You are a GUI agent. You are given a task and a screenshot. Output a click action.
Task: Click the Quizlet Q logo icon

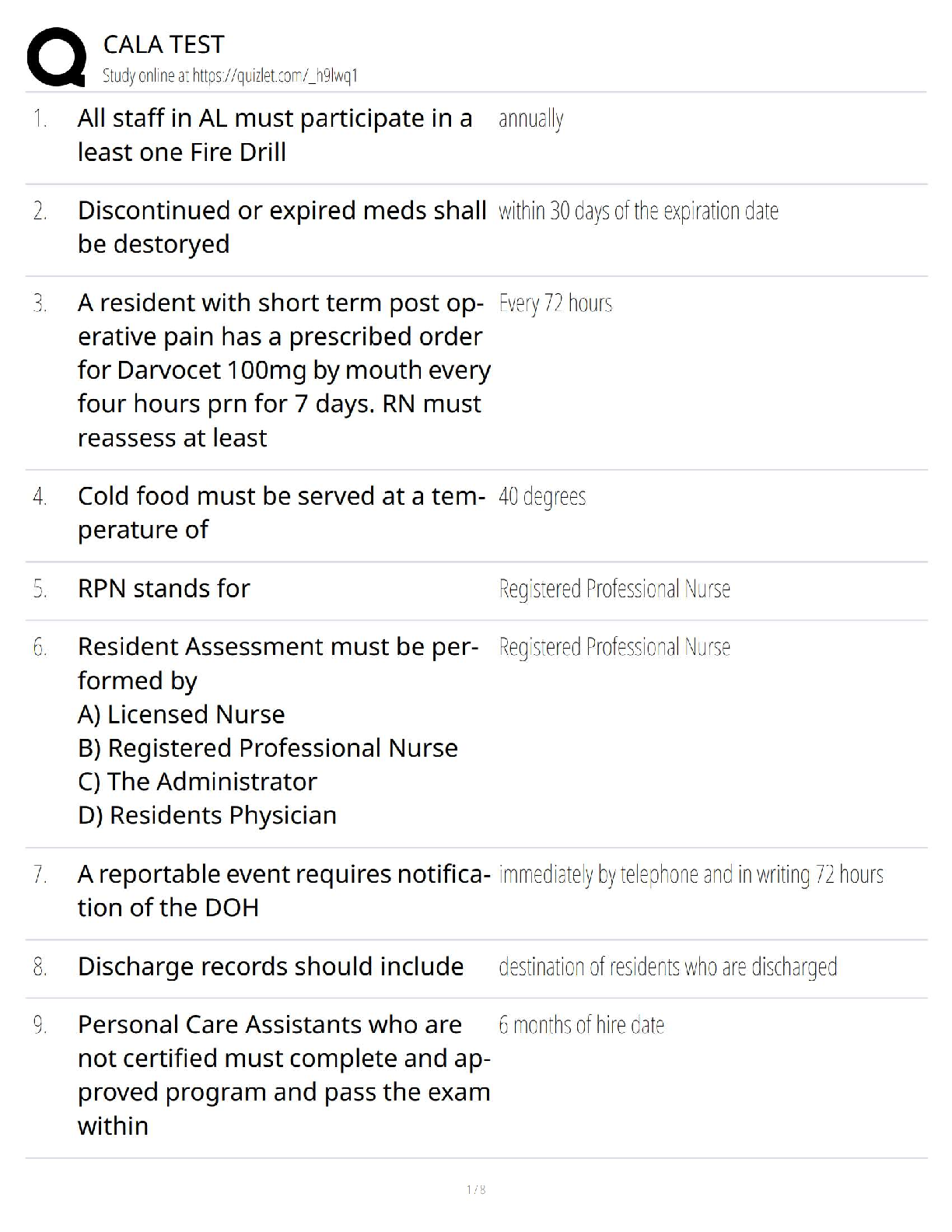[x=56, y=57]
